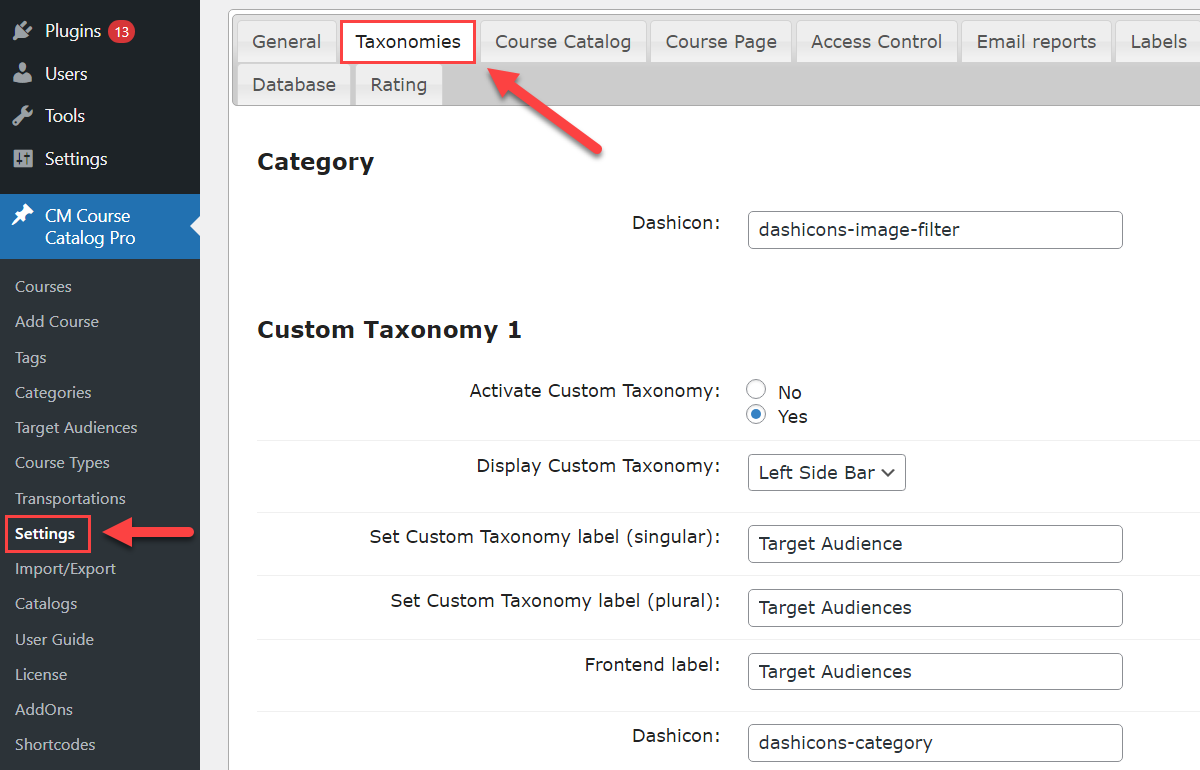Switch to the Taxonomies tab
Viewport: 1200px width, 770px height.
point(408,42)
